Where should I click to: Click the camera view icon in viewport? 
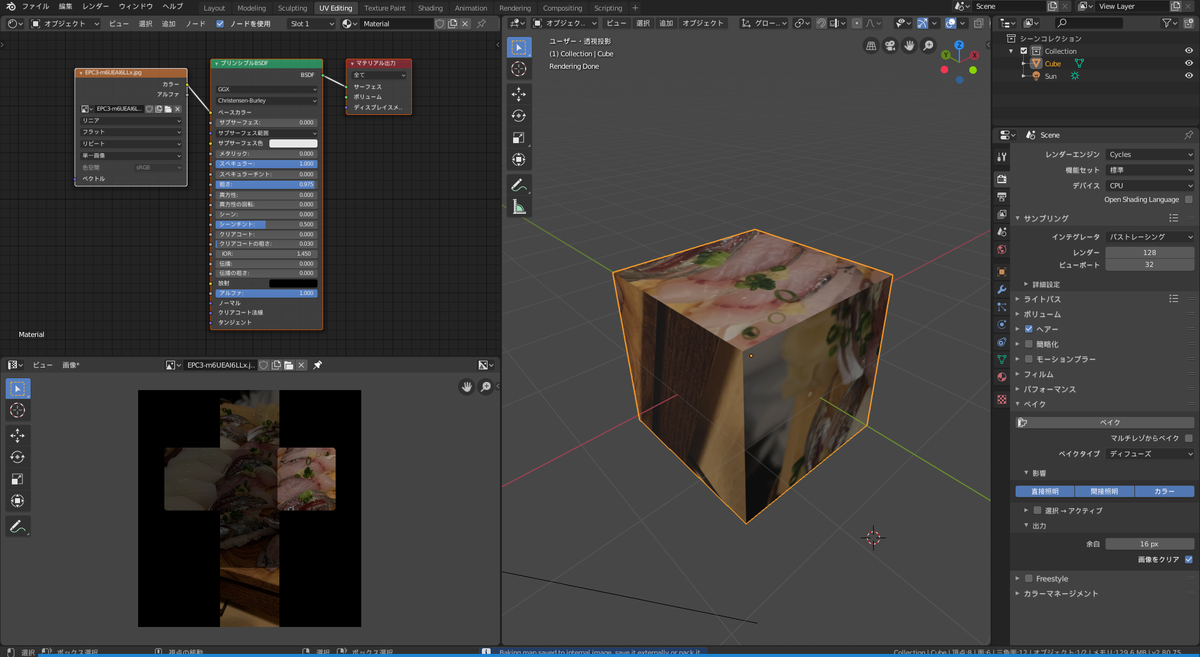[890, 46]
